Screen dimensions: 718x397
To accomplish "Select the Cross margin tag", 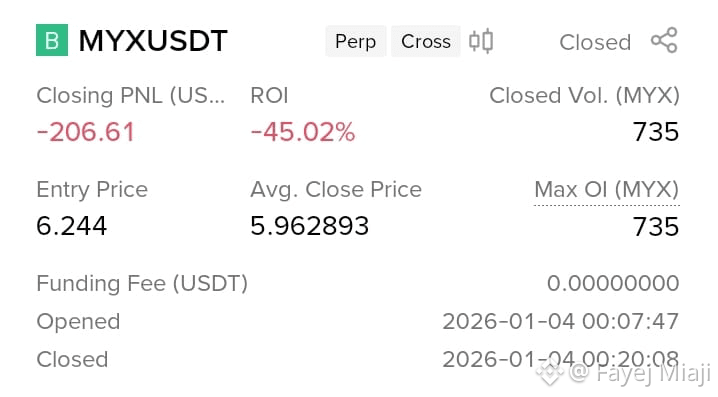I will tap(426, 41).
